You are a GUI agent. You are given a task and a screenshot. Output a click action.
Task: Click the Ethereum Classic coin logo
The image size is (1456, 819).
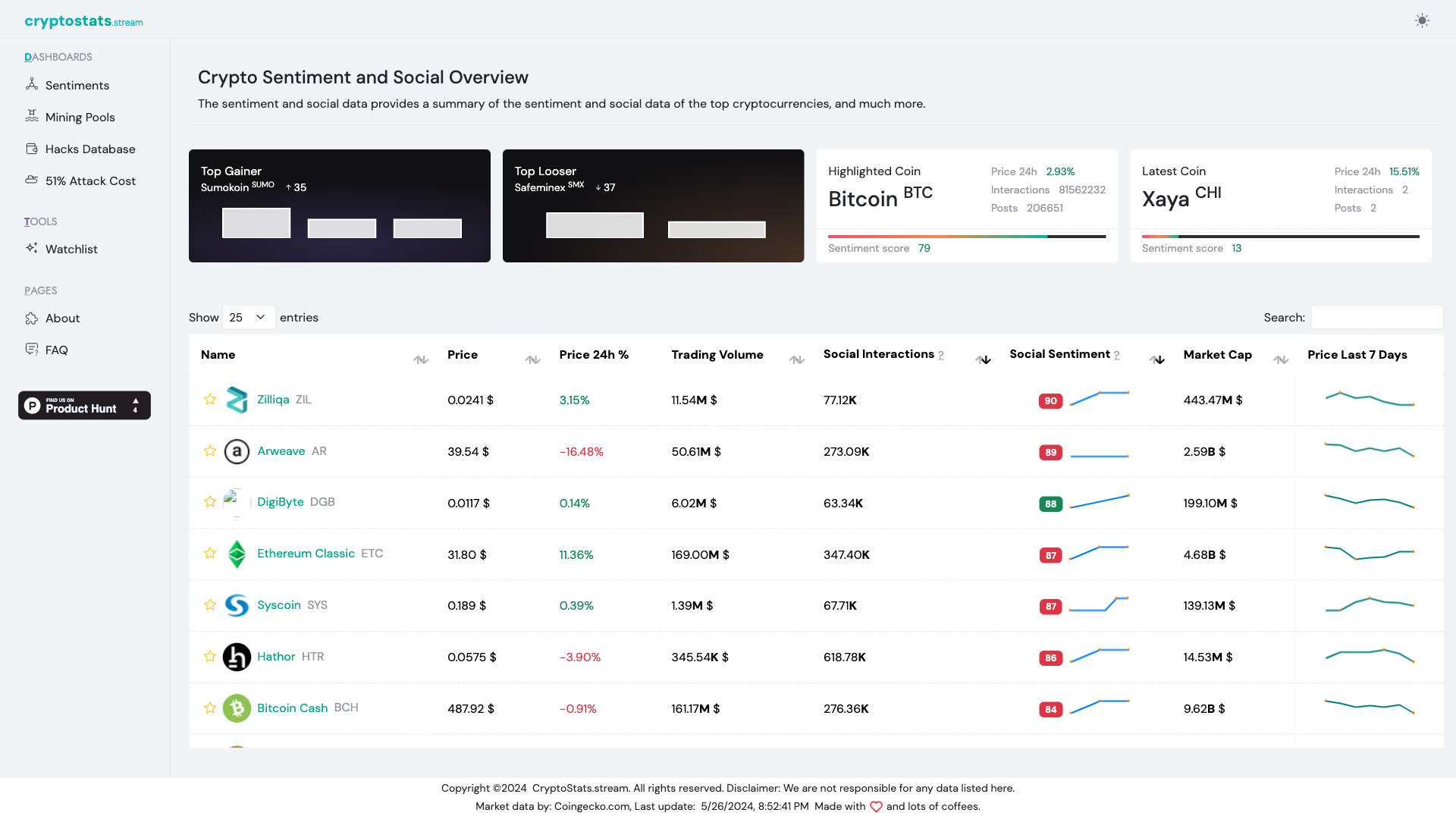[237, 554]
